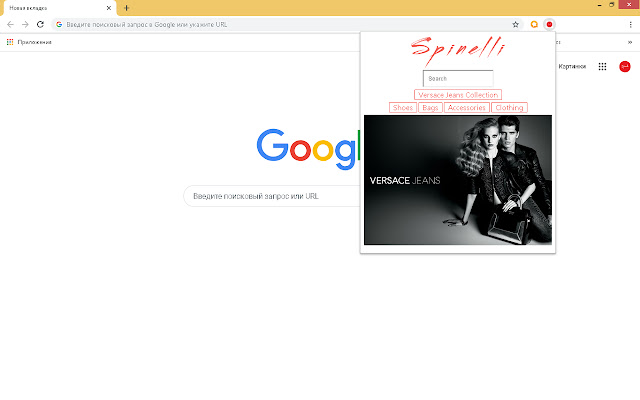Open the Картинки link

coord(572,67)
